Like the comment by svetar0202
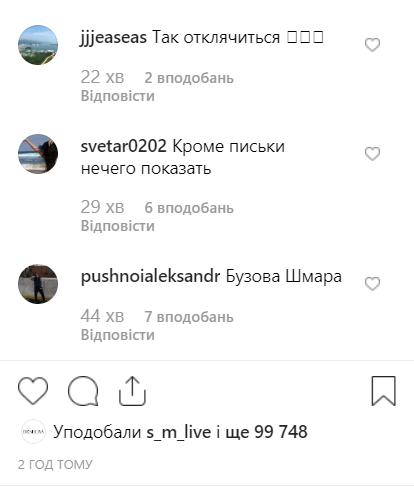Image resolution: width=414 pixels, height=492 pixels. click(x=372, y=154)
